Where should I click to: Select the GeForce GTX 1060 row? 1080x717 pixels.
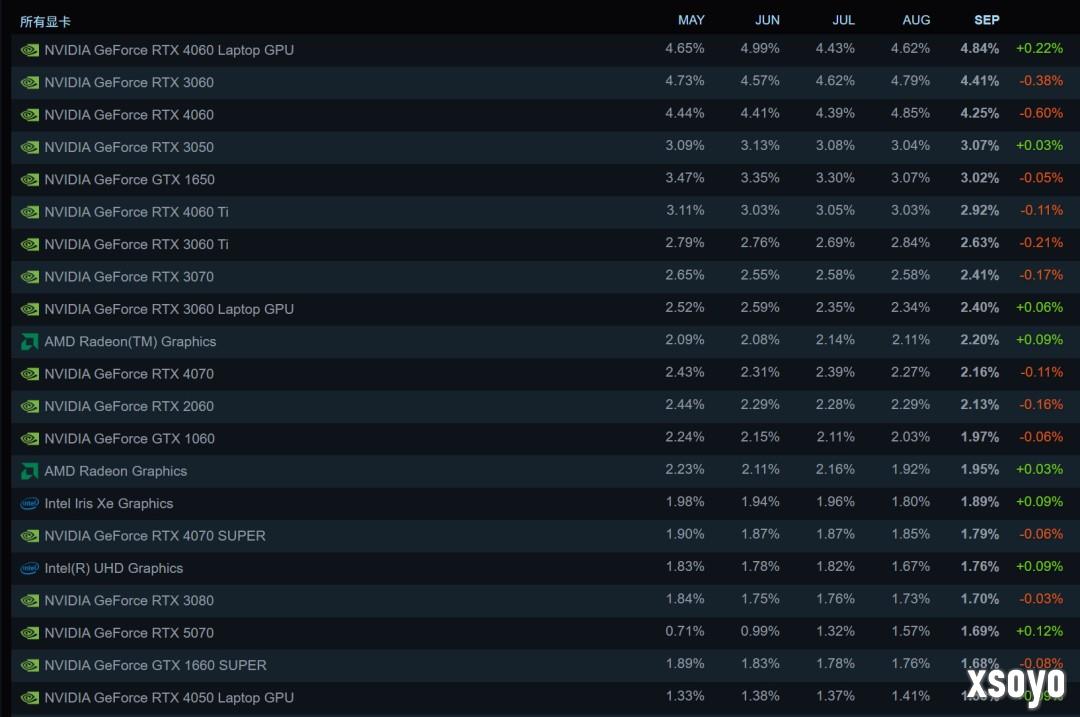click(x=128, y=438)
